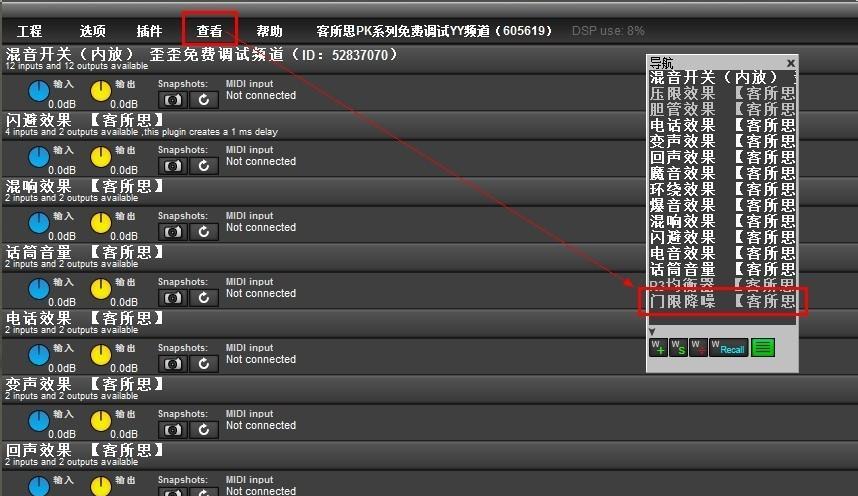
Task: Click camera icon under 话筒音量 plugin
Action: pos(173,298)
